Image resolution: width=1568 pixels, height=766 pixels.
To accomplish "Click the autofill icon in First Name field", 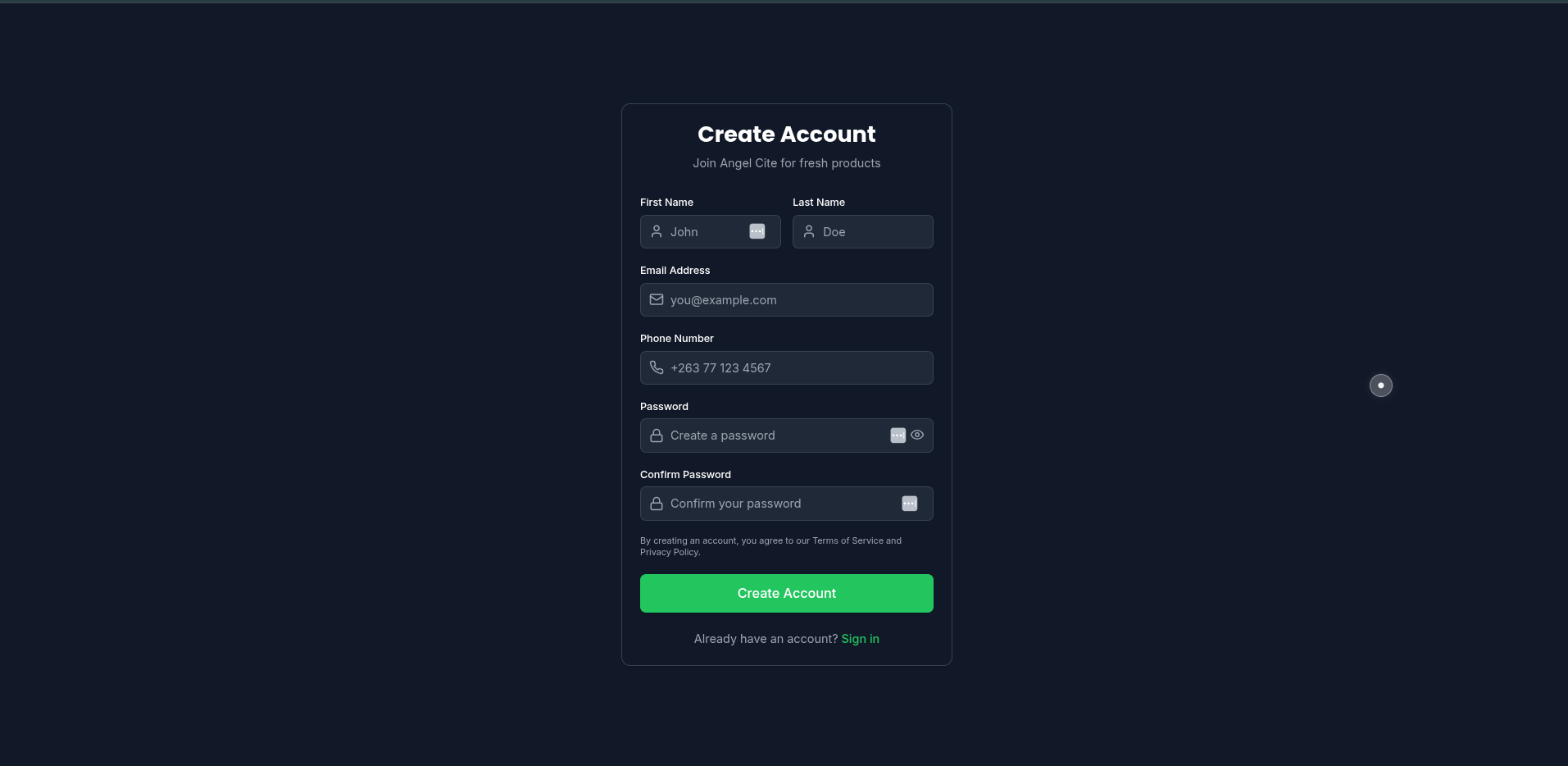I will click(757, 232).
